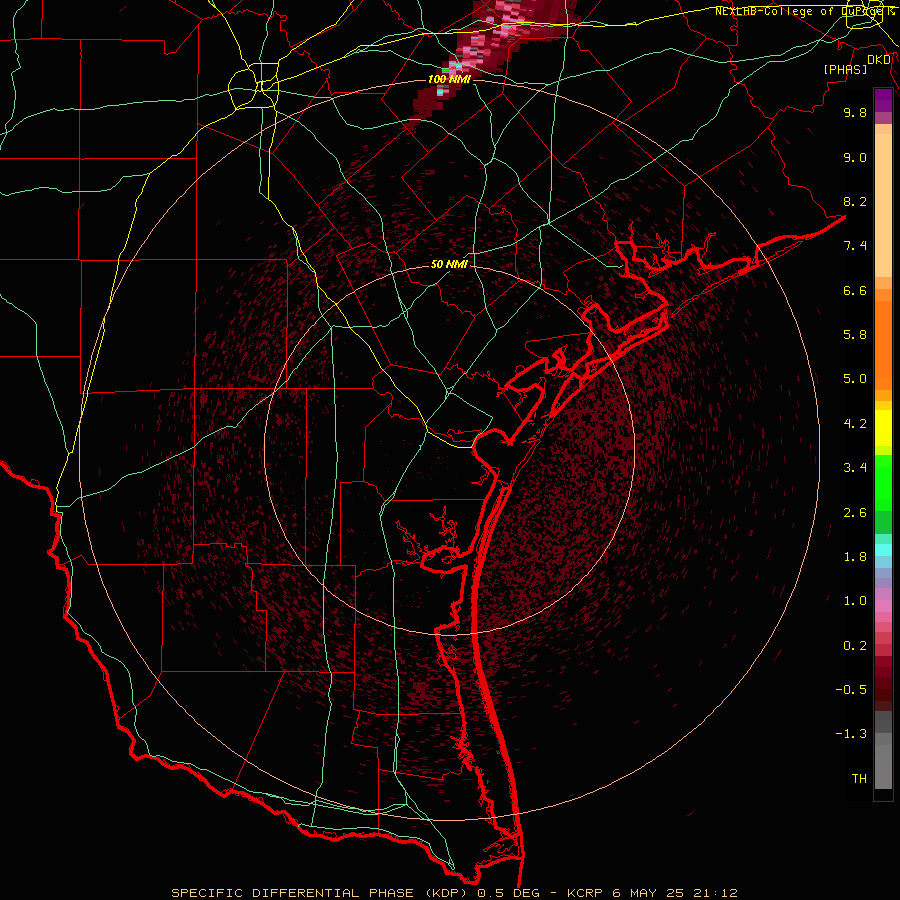Screen dimensions: 900x900
Task: Click the [PHAS] unit label above scale
Action: [845, 70]
